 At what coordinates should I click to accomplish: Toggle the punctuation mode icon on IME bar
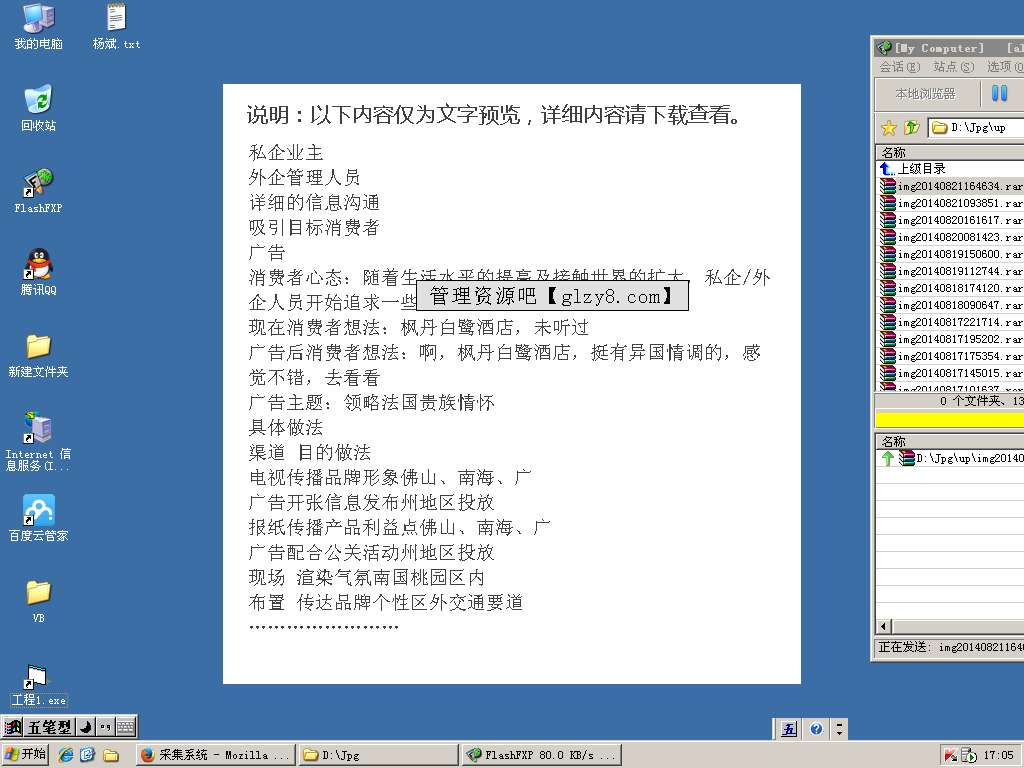pyautogui.click(x=106, y=727)
